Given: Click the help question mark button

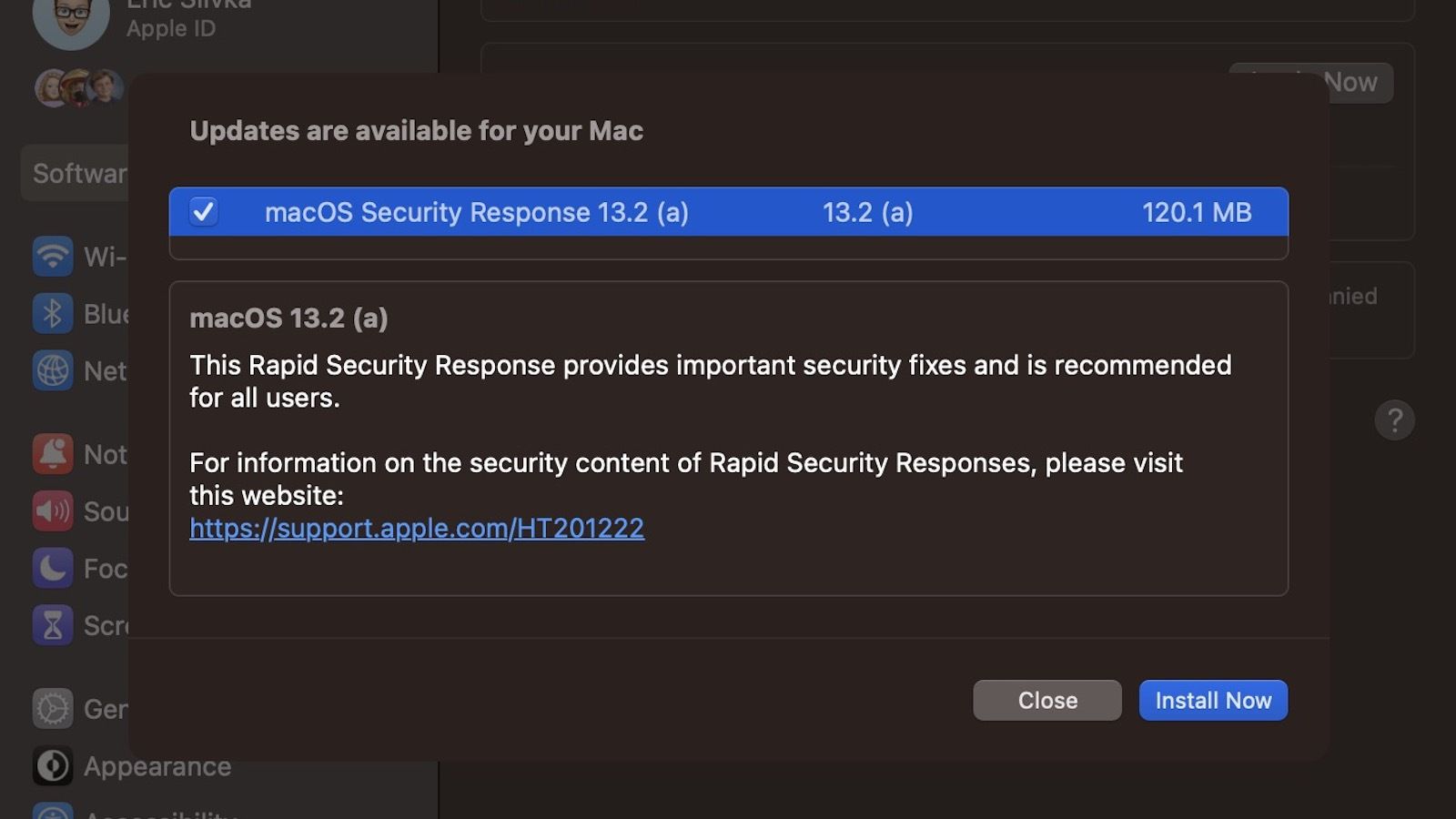Looking at the screenshot, I should (x=1395, y=420).
